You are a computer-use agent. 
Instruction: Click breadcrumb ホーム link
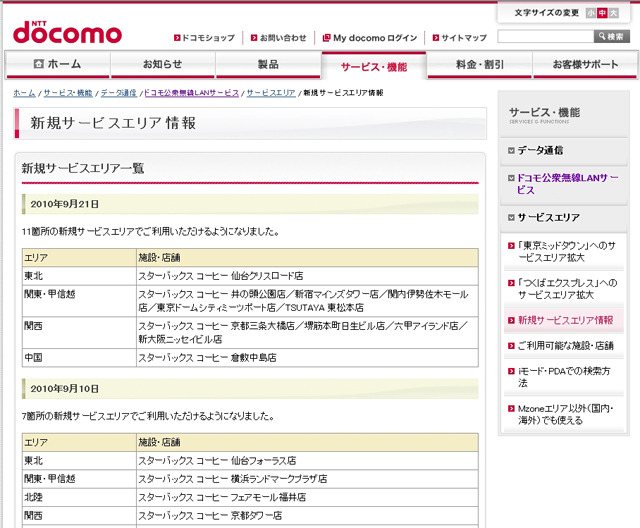click(24, 93)
